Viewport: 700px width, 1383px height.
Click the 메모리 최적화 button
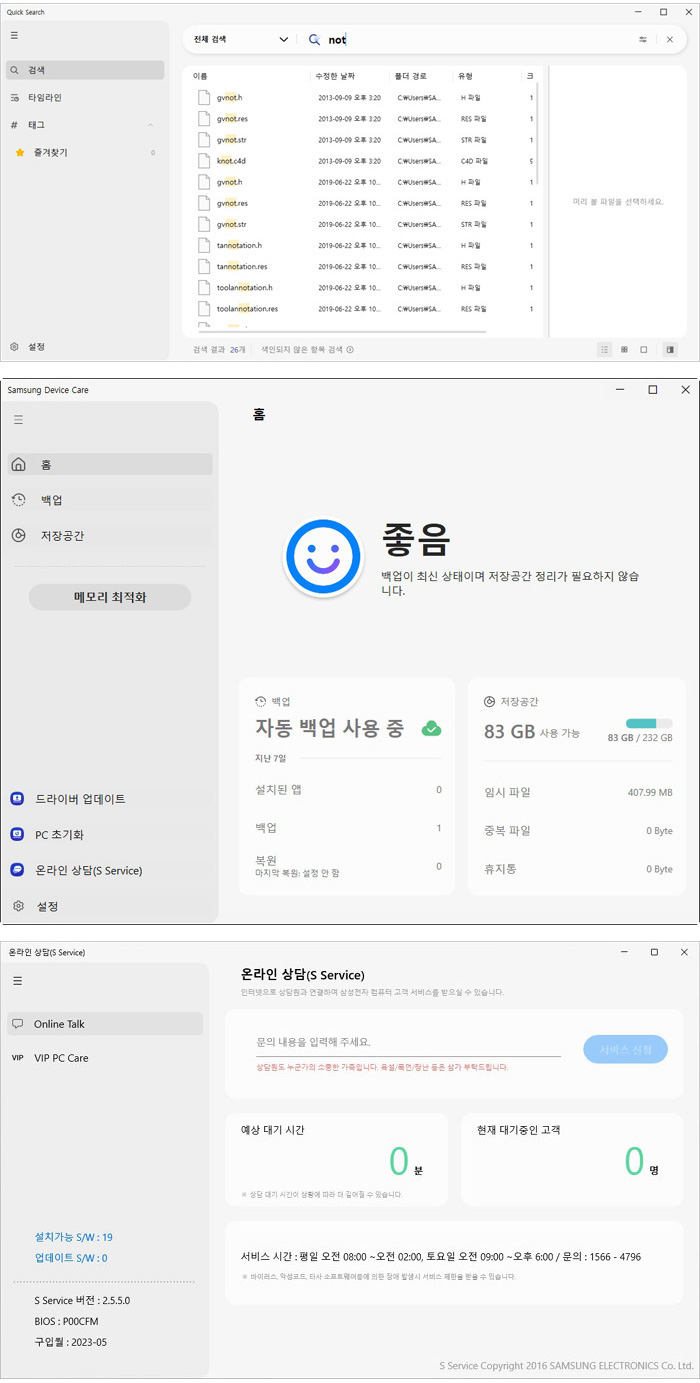pyautogui.click(x=110, y=597)
